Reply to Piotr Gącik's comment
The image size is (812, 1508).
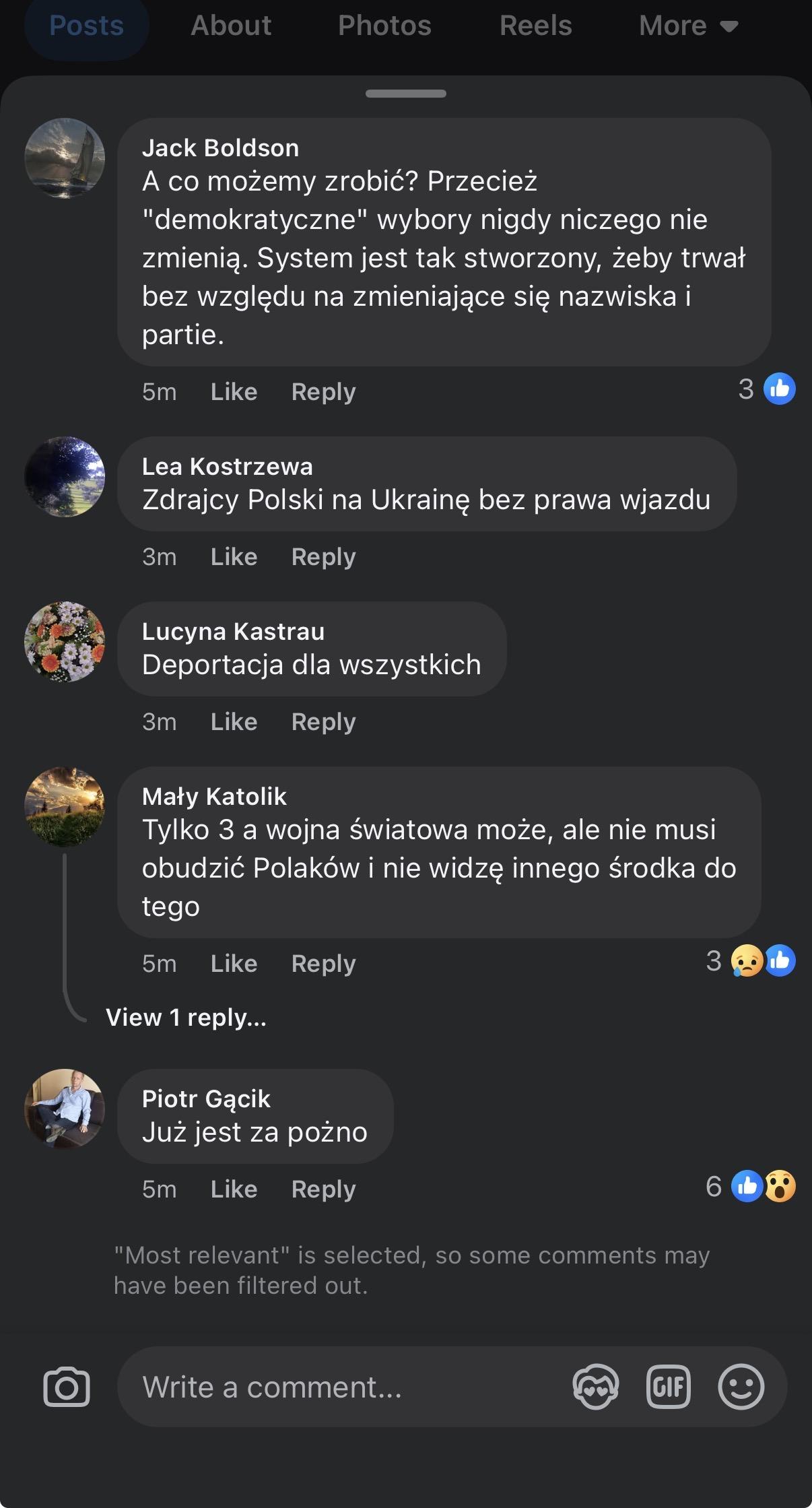tap(323, 1189)
